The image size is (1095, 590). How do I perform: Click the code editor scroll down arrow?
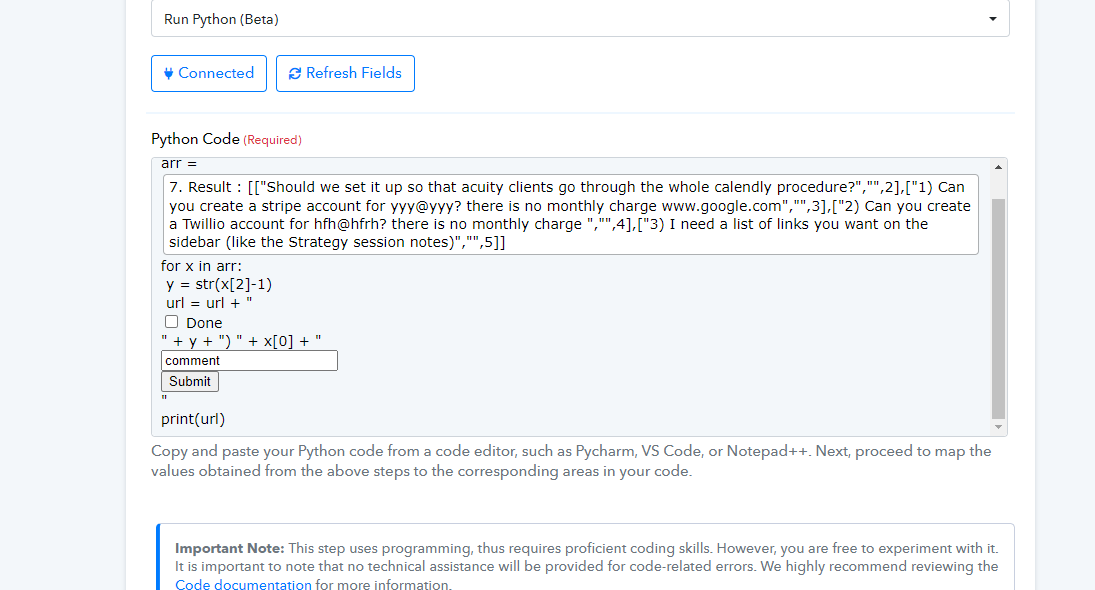pyautogui.click(x=998, y=427)
